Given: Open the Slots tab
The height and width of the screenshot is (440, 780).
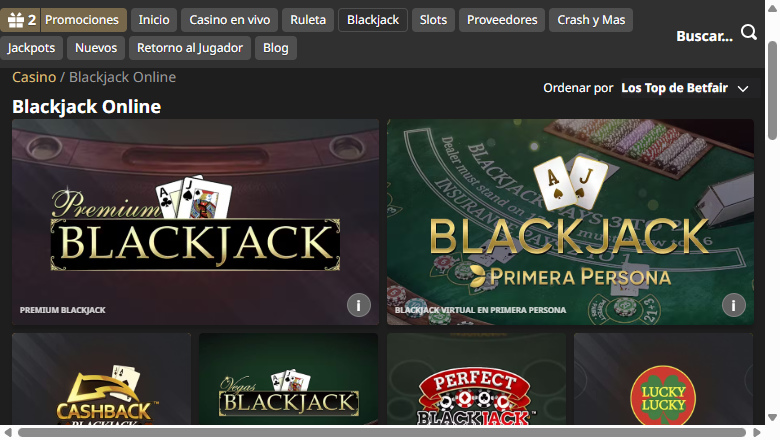Looking at the screenshot, I should [433, 20].
